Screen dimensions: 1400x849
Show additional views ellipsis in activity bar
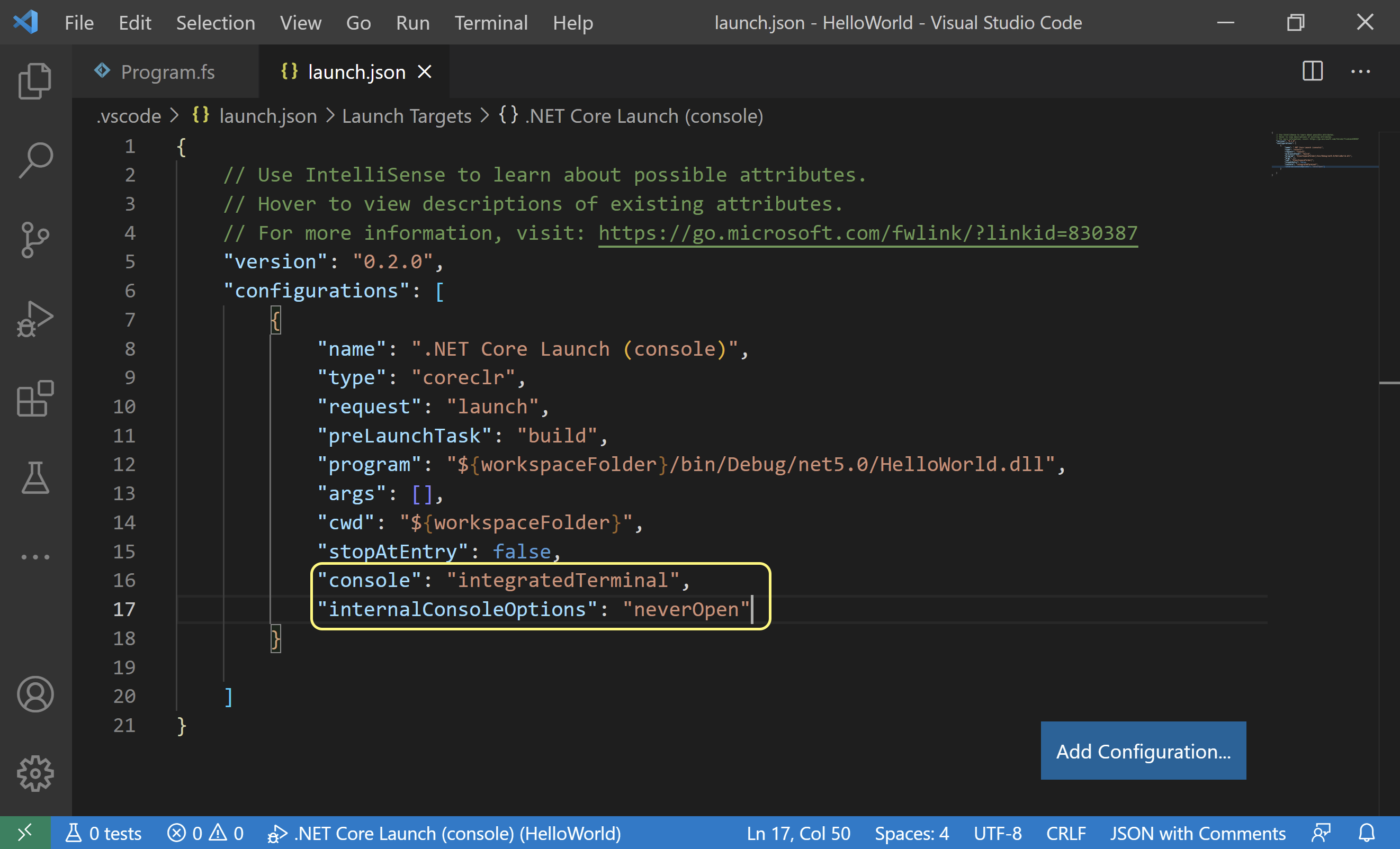[35, 557]
